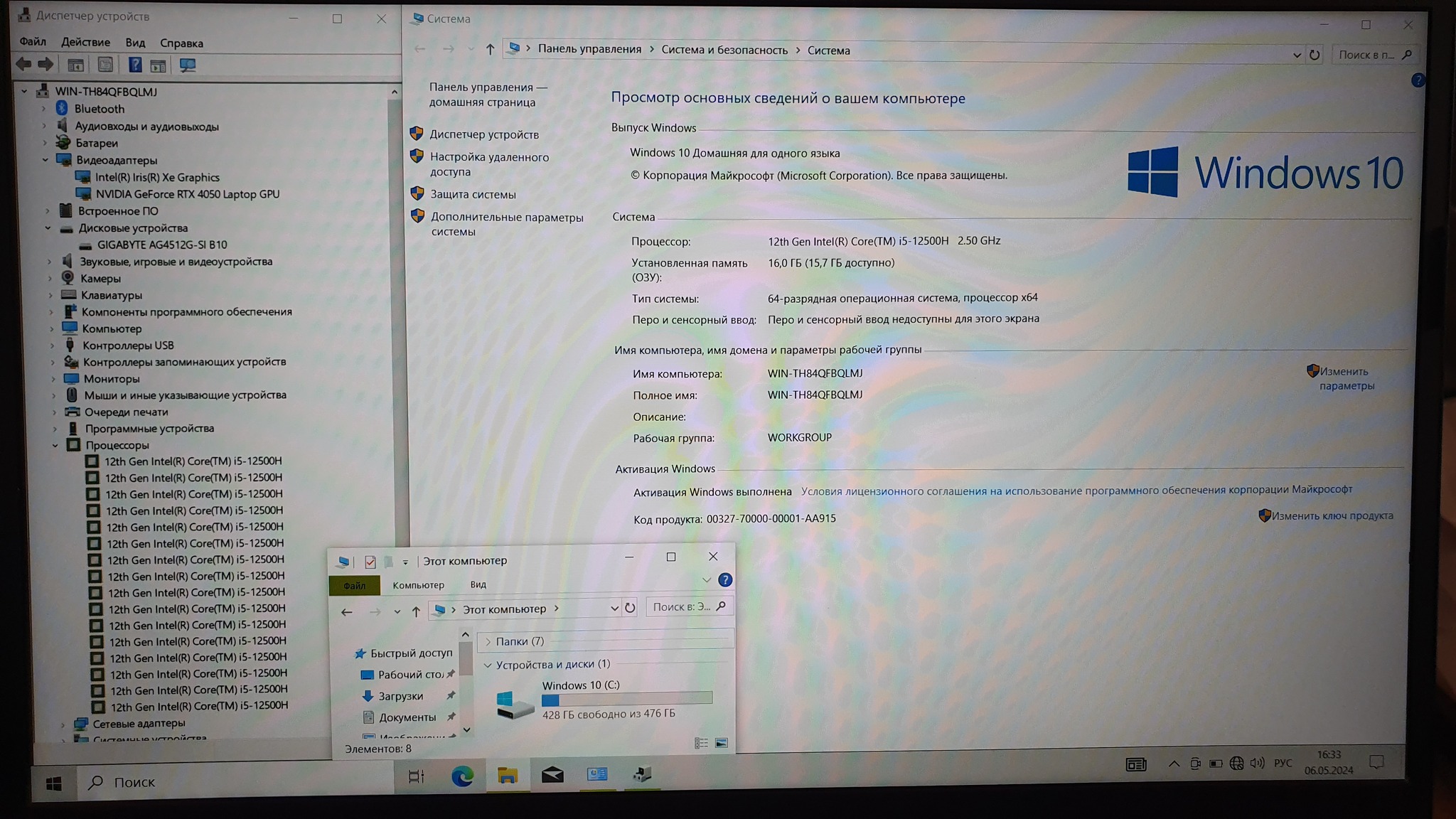The height and width of the screenshot is (819, 1456).
Task: Open the Действие menu in Device Manager
Action: click(85, 43)
